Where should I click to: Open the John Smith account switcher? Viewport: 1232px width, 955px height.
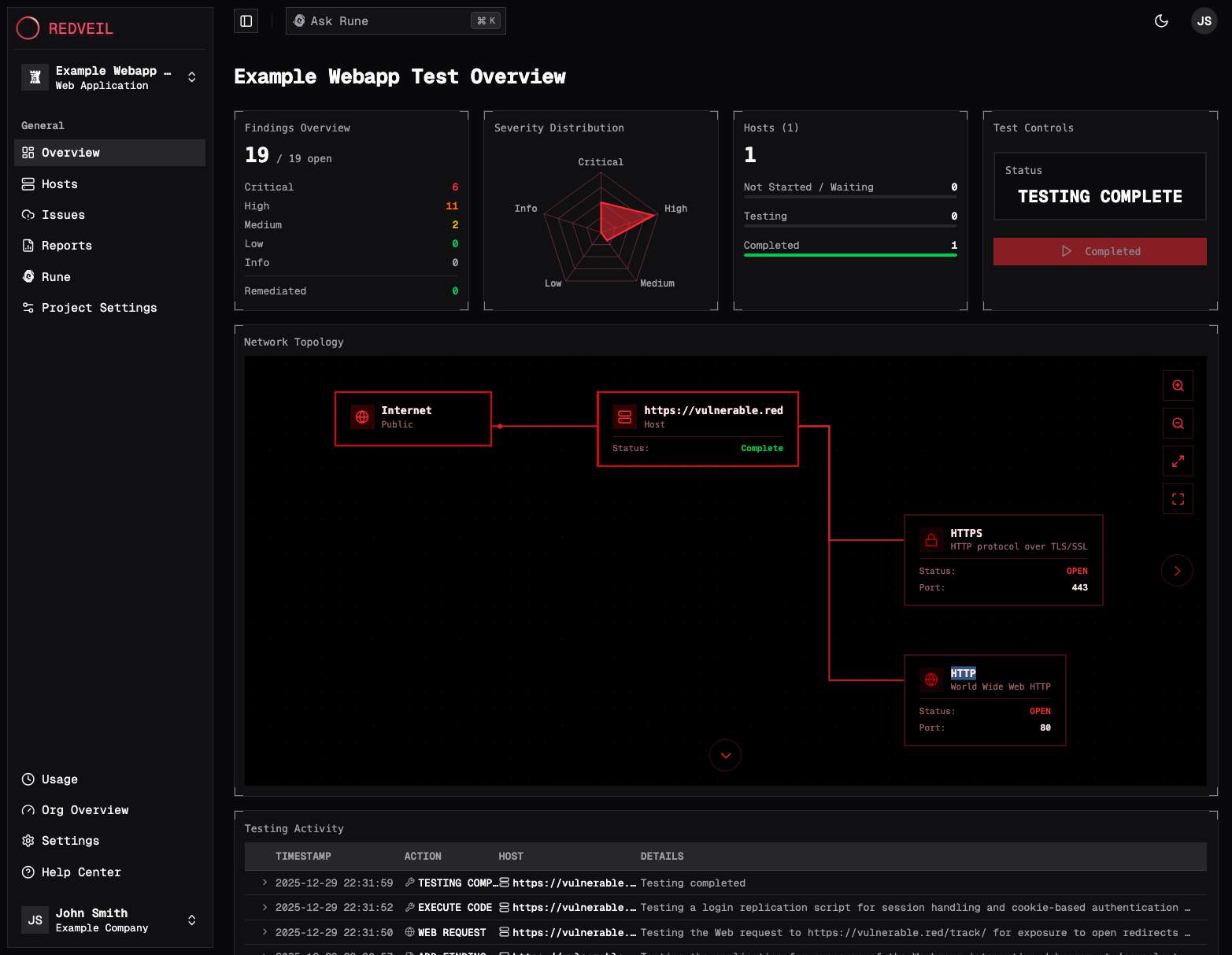tap(191, 920)
